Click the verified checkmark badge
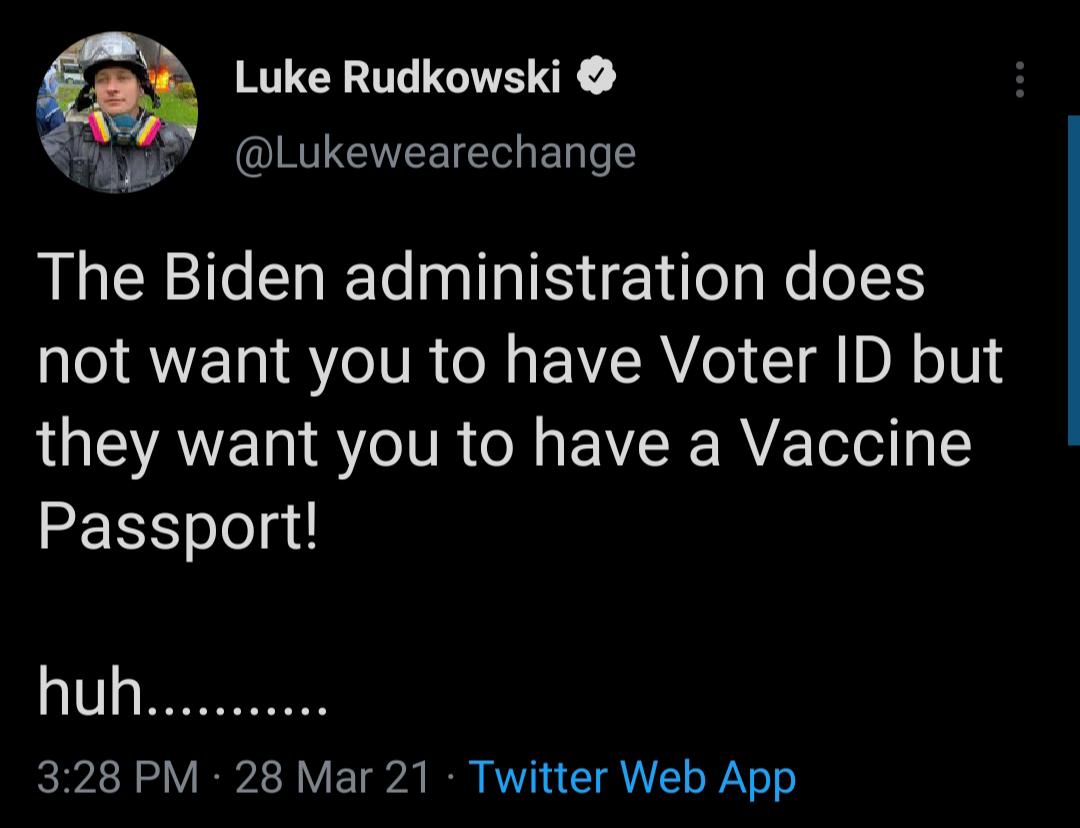 click(596, 76)
